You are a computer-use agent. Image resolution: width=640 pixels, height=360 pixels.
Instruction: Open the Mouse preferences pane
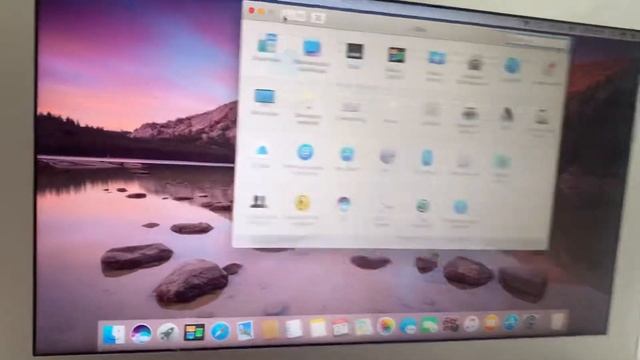click(391, 108)
